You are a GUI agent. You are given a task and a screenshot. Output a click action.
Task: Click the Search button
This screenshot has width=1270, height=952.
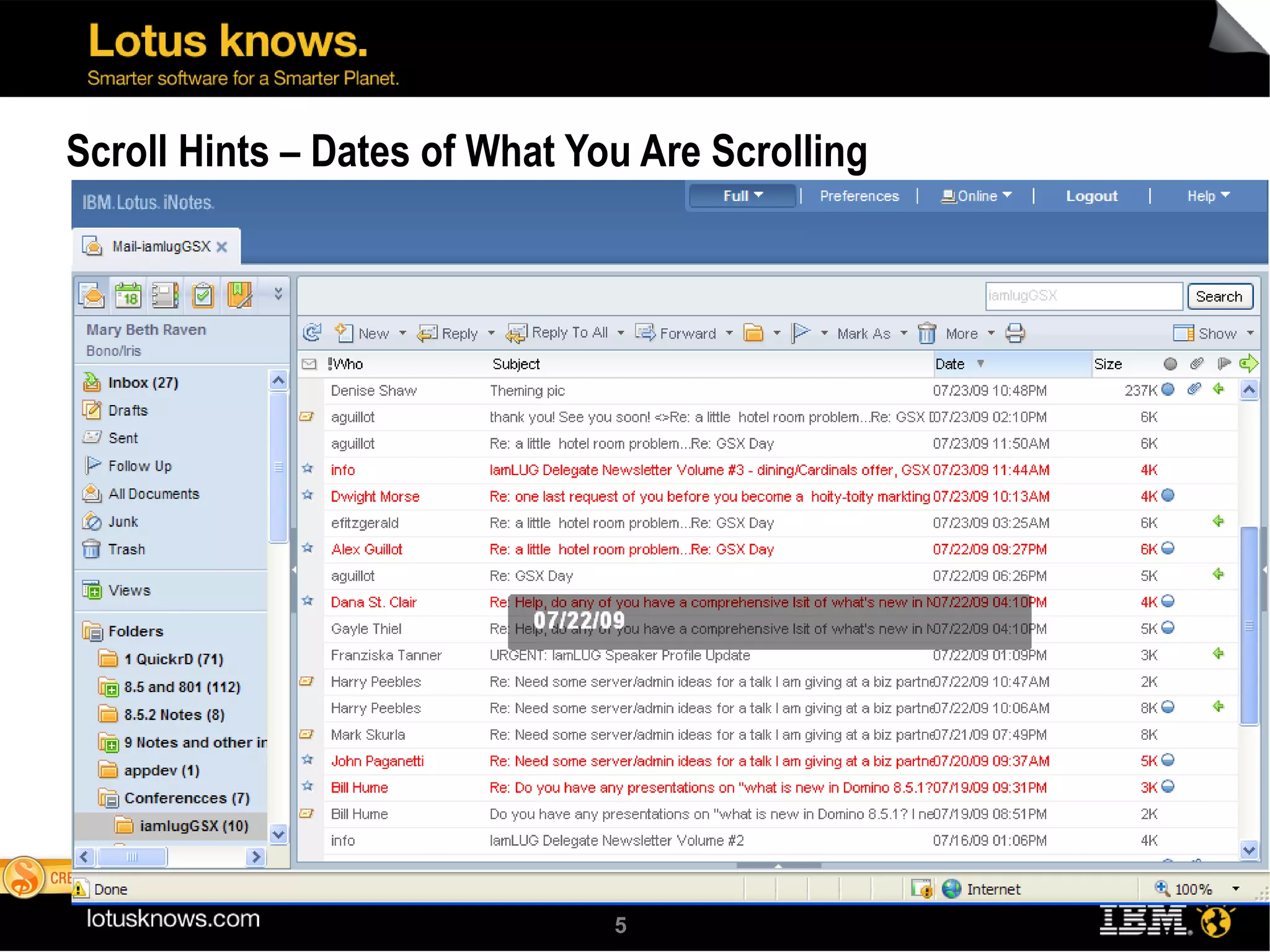1219,296
